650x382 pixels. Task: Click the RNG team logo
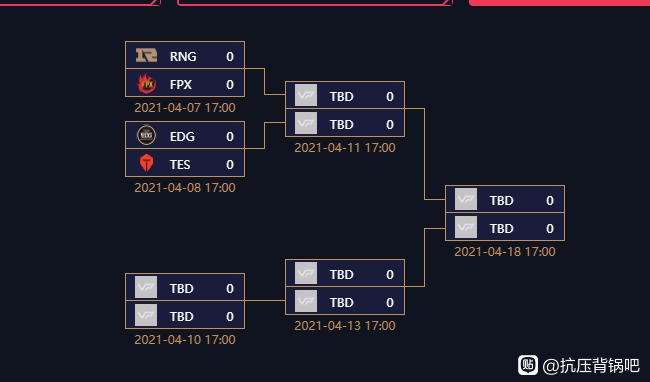tap(146, 55)
